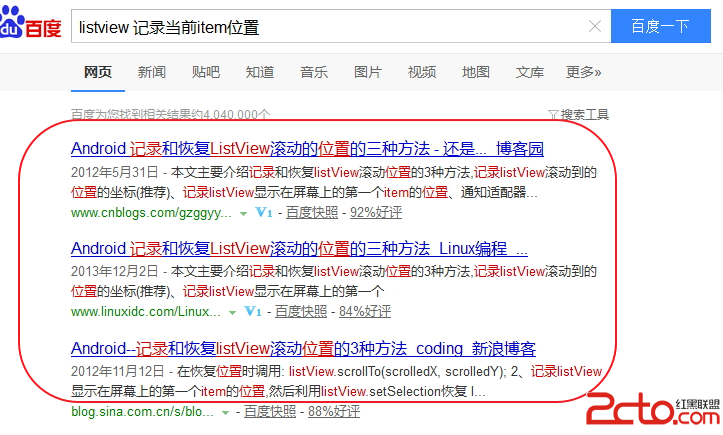Click the Baidu paw logo
Screen dimensions: 723x435
click(x=30, y=23)
